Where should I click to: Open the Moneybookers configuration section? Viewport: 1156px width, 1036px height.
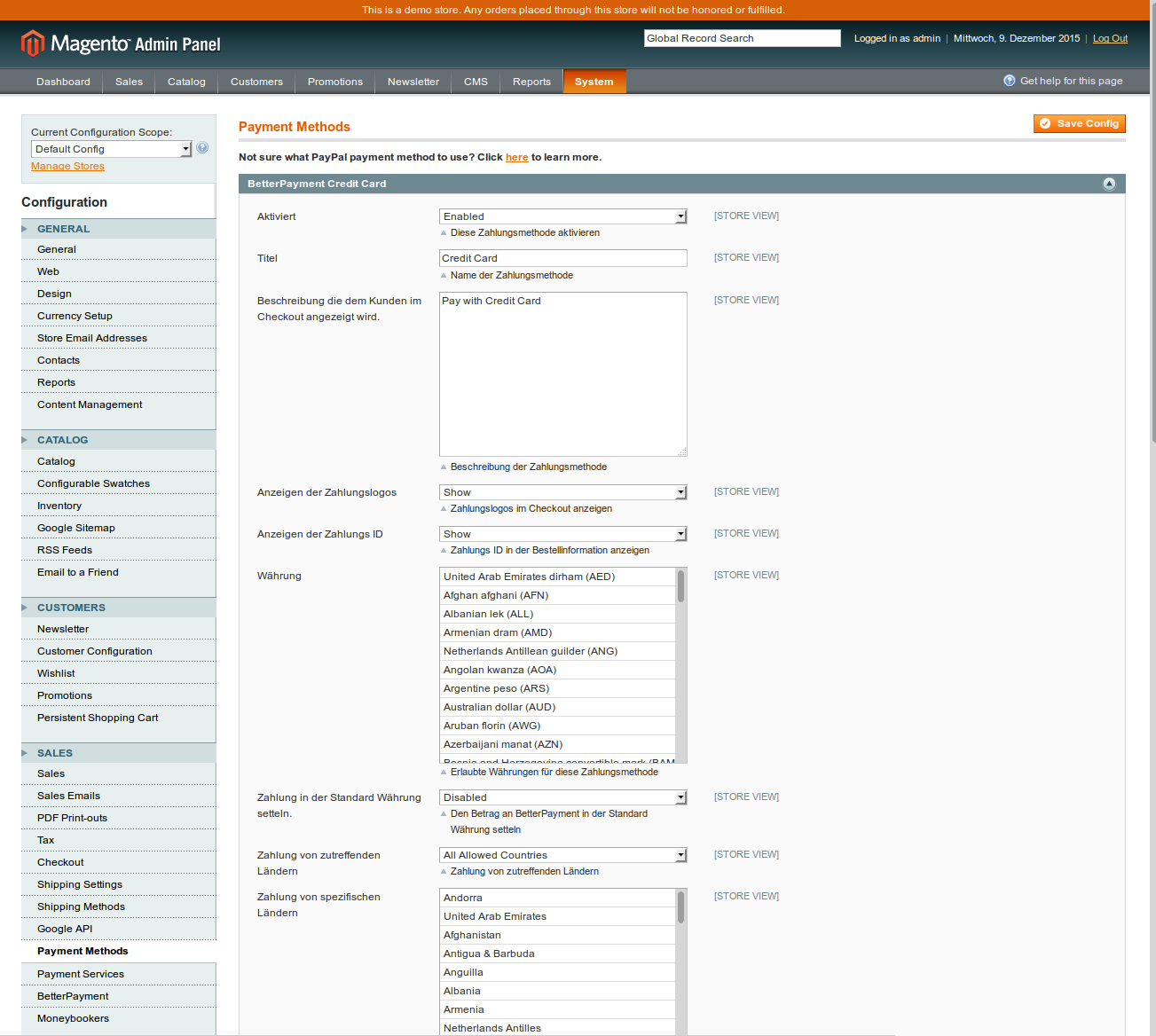tap(118, 1018)
